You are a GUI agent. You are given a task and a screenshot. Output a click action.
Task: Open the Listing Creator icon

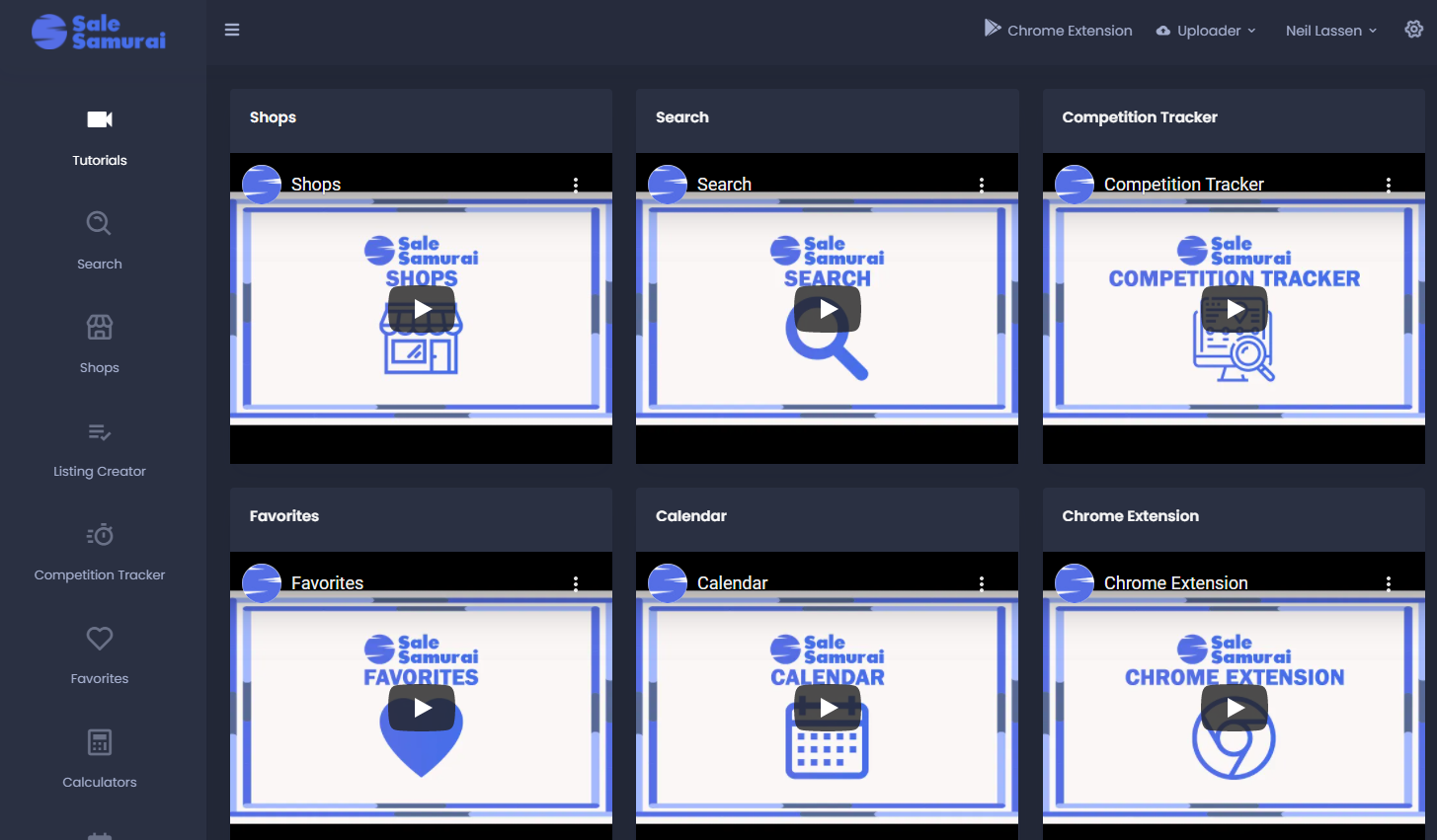coord(100,431)
